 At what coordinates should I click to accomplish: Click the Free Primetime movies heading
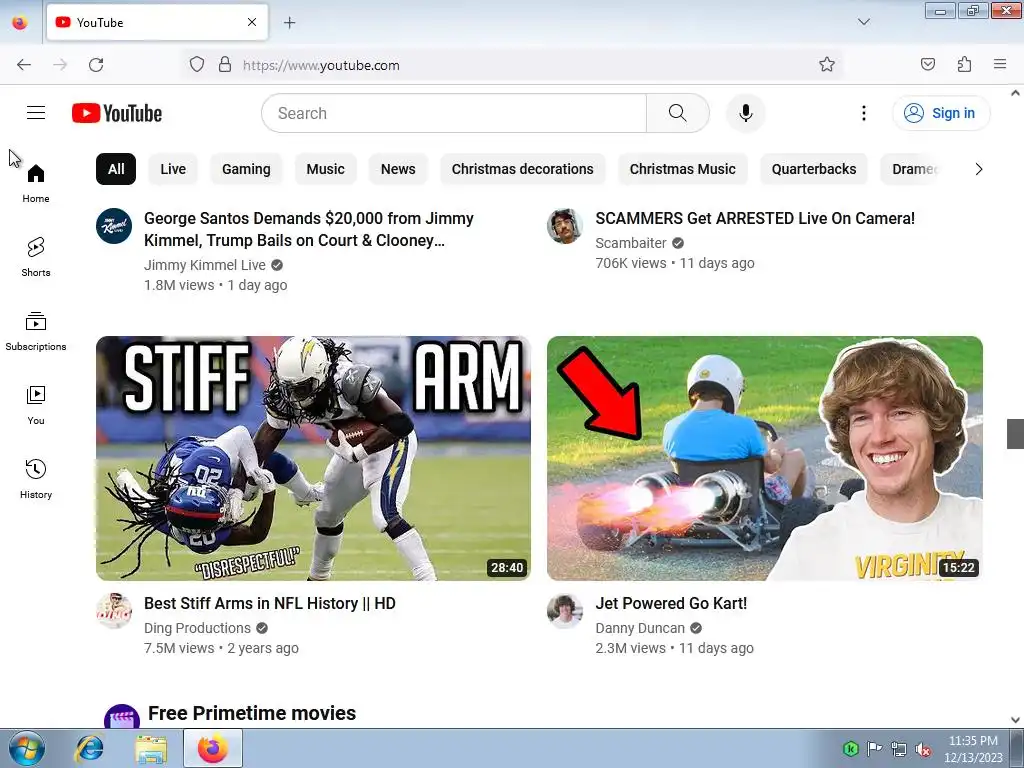click(252, 713)
